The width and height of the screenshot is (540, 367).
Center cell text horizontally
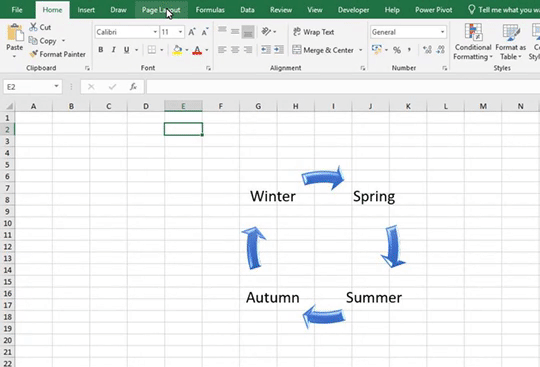click(235, 50)
